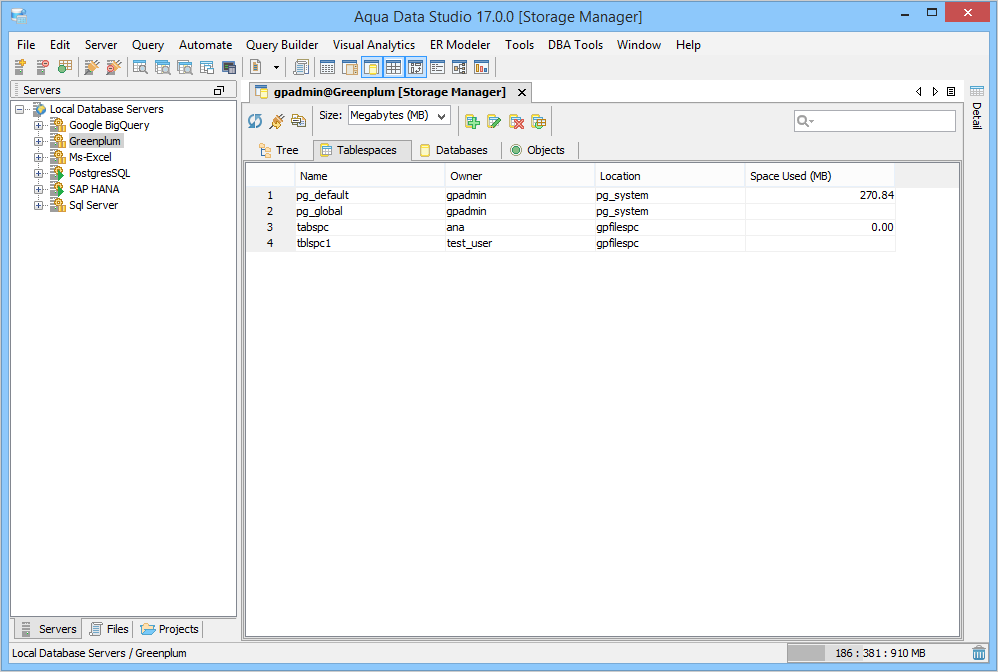Open the Query Builder menu
This screenshot has height=672, width=998.
(x=282, y=45)
